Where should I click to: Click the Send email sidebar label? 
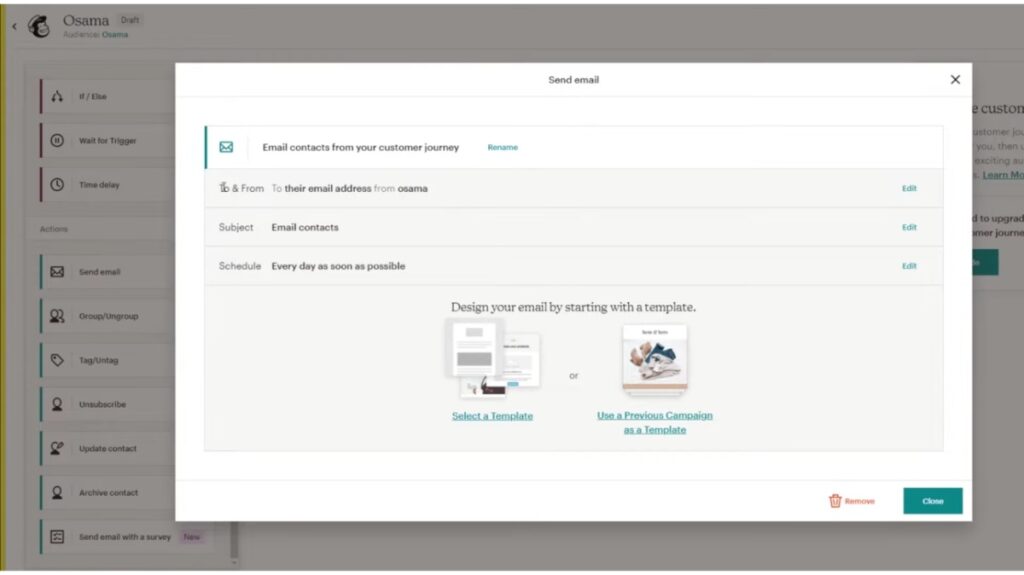[99, 272]
